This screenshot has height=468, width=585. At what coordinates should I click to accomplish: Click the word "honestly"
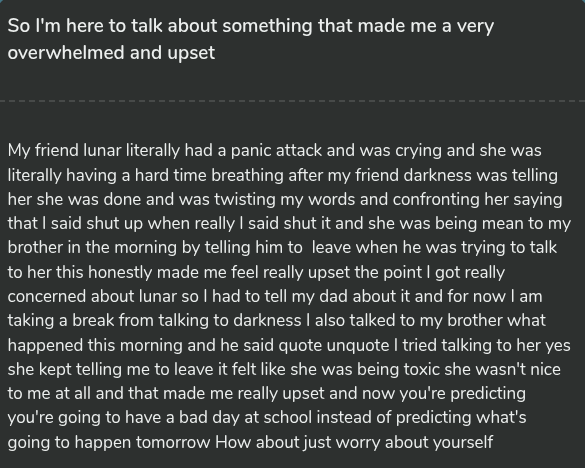coord(120,272)
